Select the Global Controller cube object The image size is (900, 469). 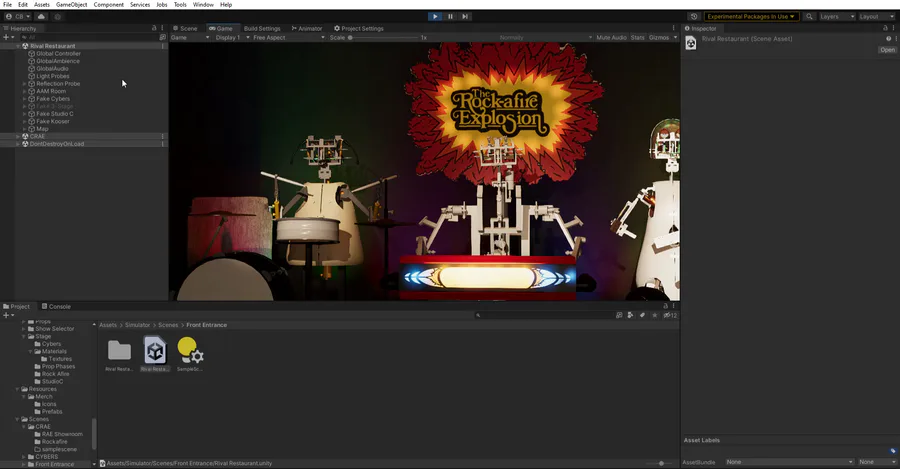(55, 53)
